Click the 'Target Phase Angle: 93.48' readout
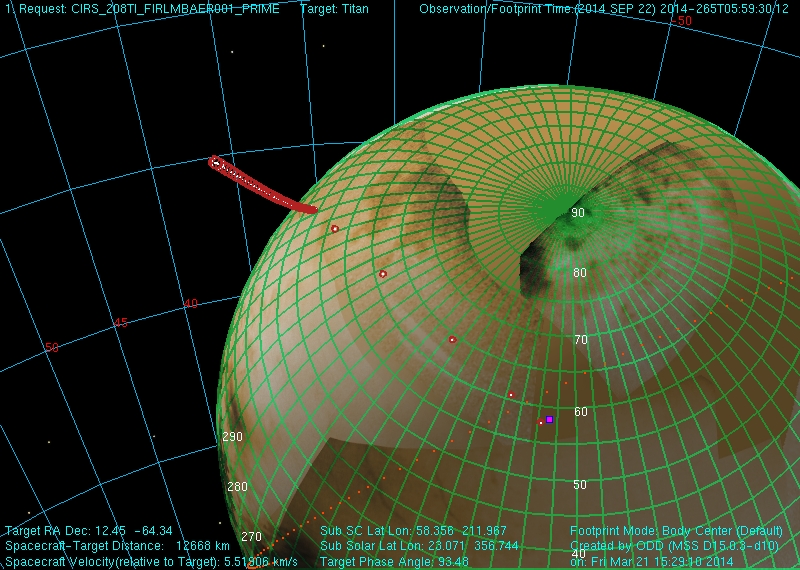This screenshot has height=570, width=800. coord(394,562)
